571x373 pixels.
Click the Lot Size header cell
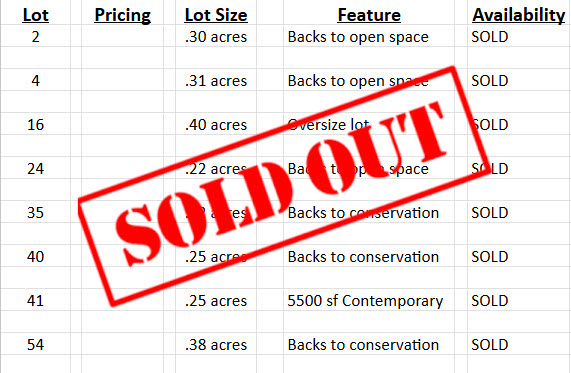[216, 15]
